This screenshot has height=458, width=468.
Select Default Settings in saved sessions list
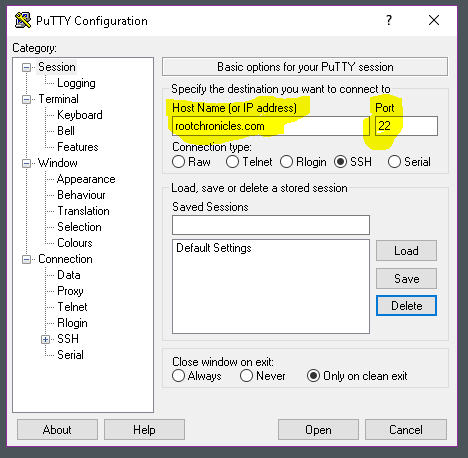214,248
